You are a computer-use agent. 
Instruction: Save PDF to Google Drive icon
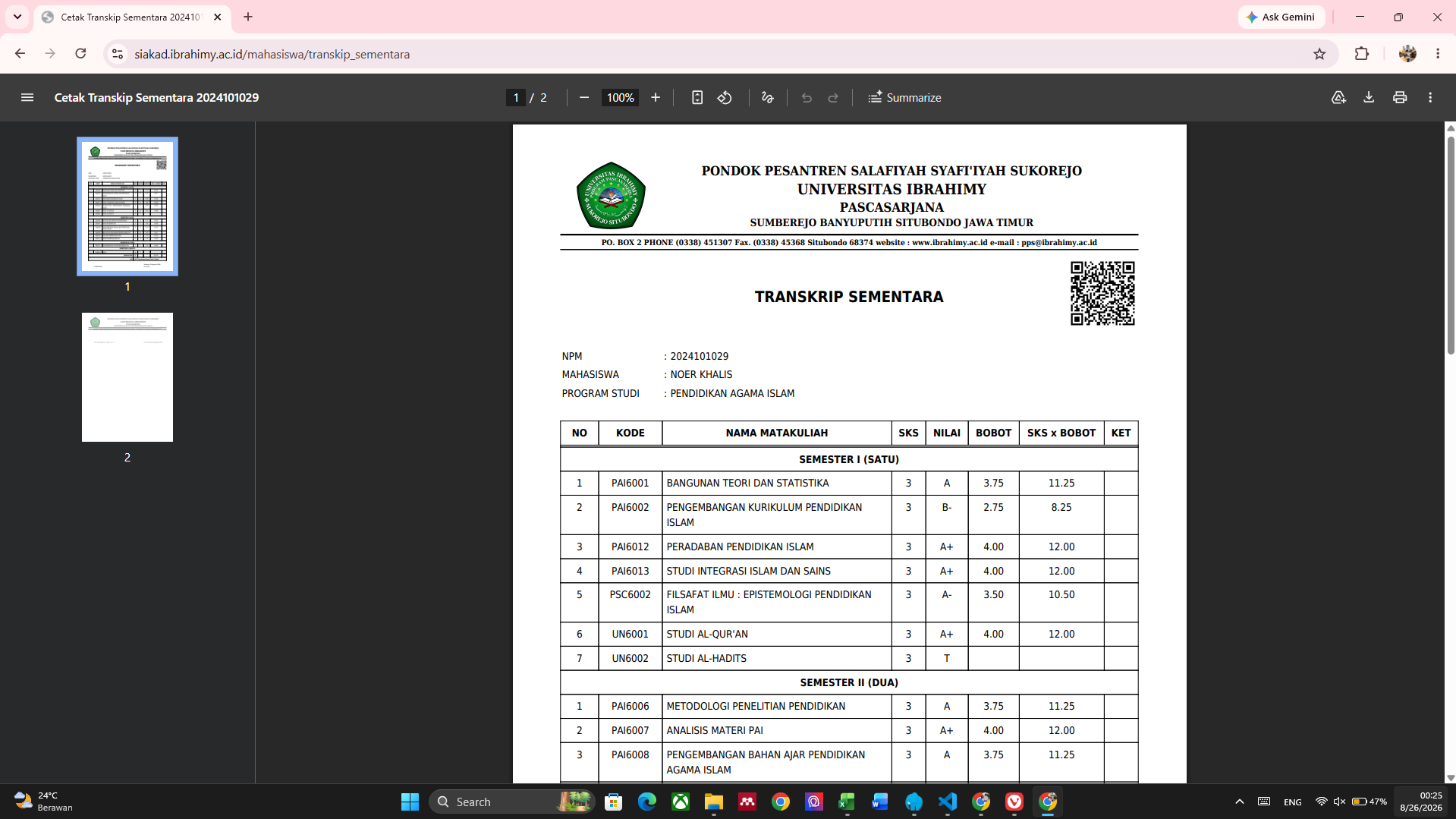point(1338,97)
